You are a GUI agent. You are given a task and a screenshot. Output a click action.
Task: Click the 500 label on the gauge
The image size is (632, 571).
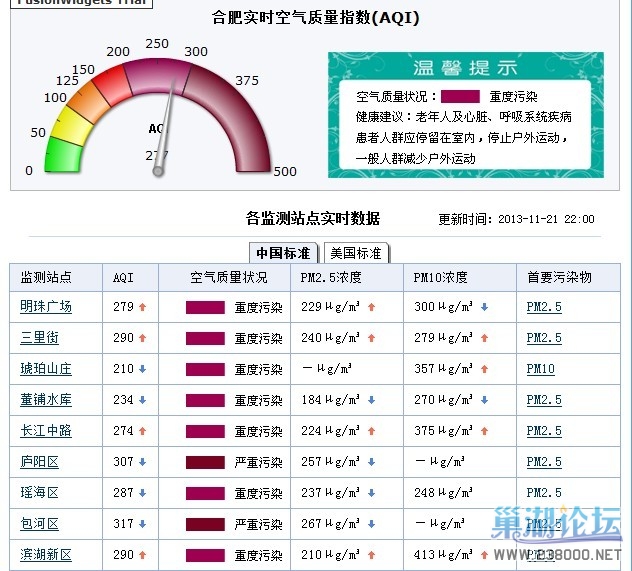(x=285, y=172)
